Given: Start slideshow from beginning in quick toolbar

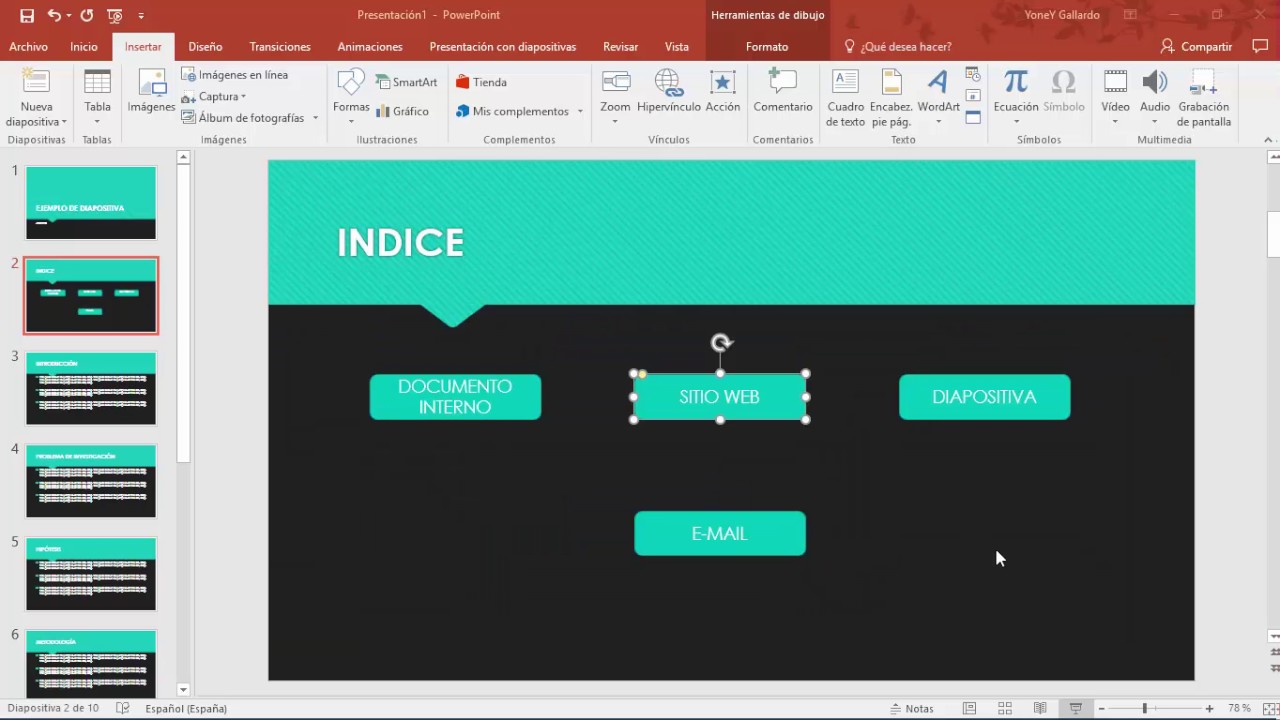Looking at the screenshot, I should tap(114, 15).
